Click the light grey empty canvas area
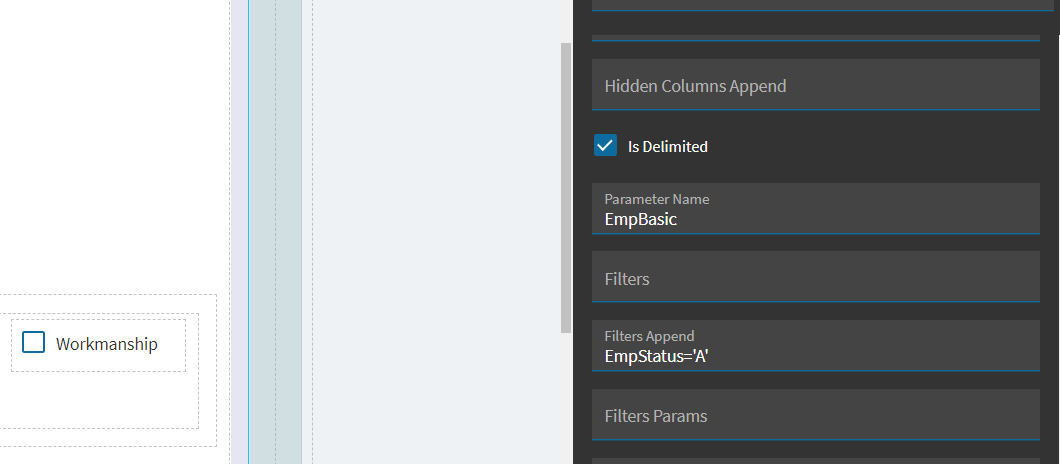This screenshot has height=464, width=1060. tap(436, 232)
